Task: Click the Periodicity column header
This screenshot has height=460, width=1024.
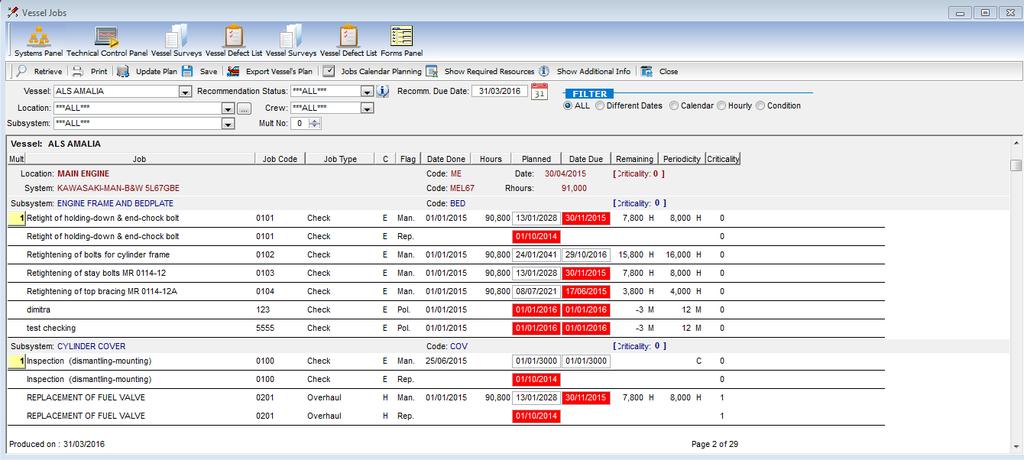Action: coord(682,159)
